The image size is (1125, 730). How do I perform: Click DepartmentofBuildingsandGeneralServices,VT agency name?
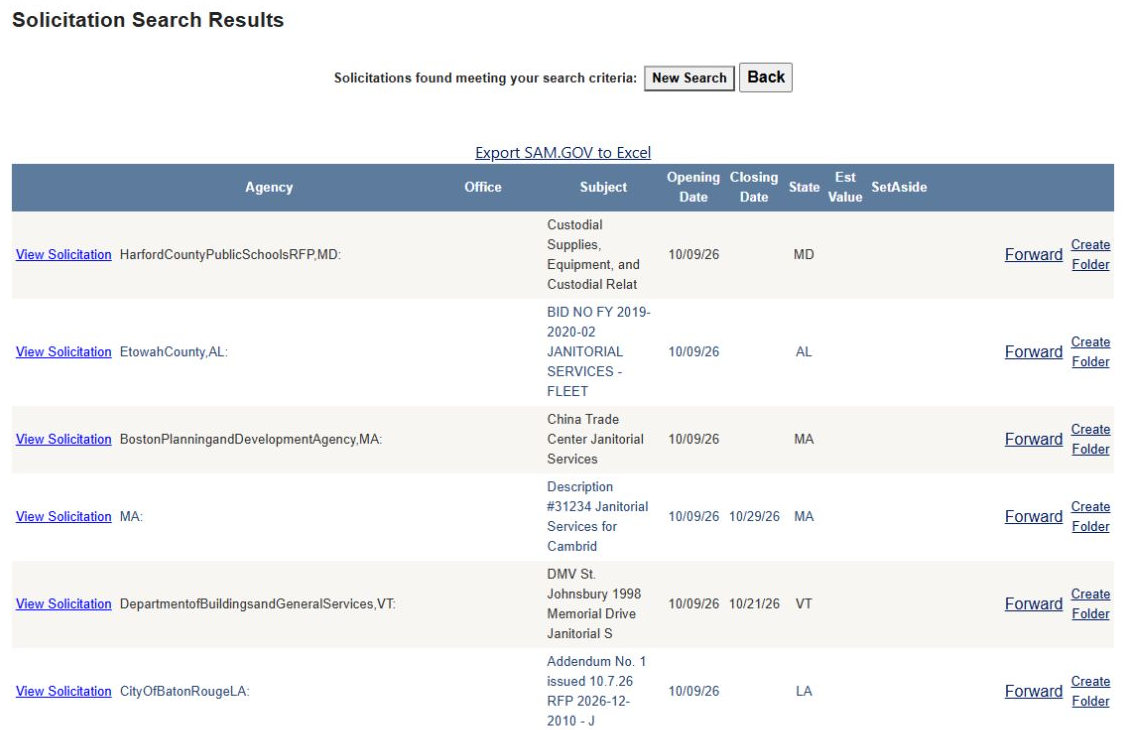pyautogui.click(x=257, y=604)
